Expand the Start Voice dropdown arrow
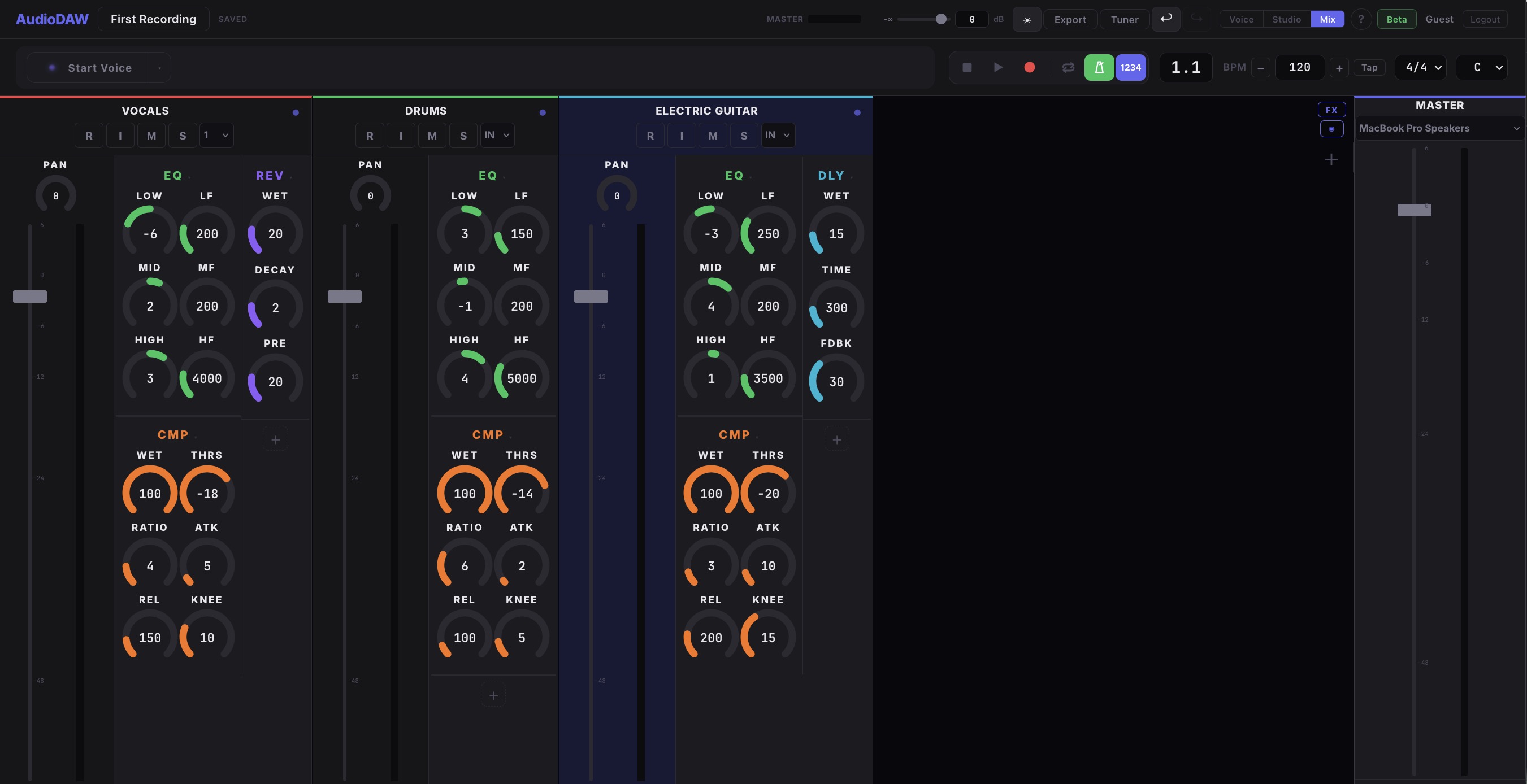This screenshot has width=1527, height=784. (x=159, y=68)
